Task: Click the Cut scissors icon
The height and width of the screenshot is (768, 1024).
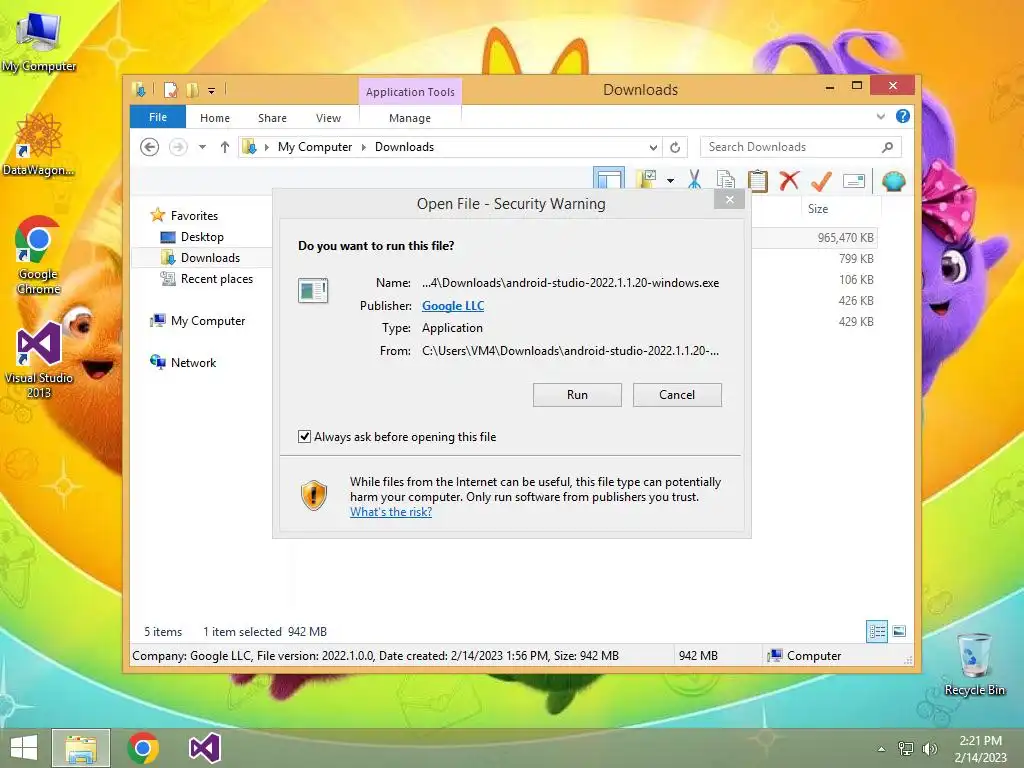Action: tap(694, 180)
